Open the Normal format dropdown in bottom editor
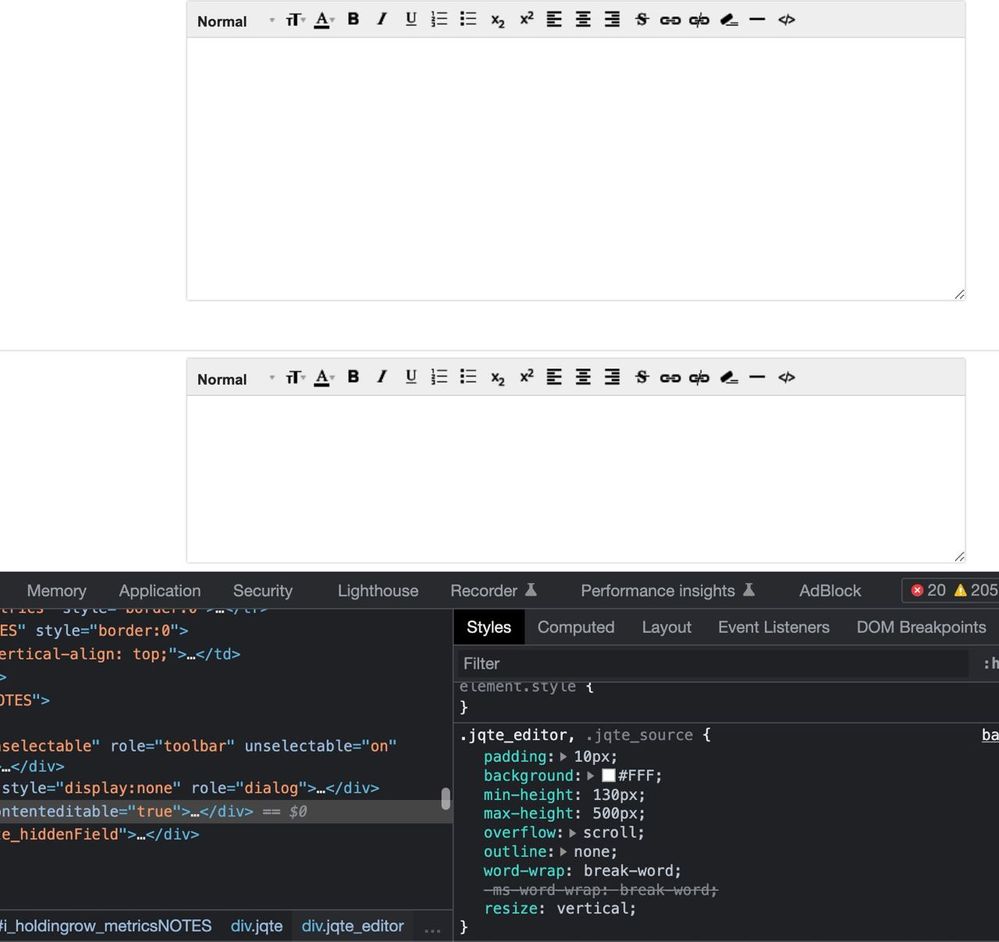This screenshot has width=999, height=942. point(235,378)
